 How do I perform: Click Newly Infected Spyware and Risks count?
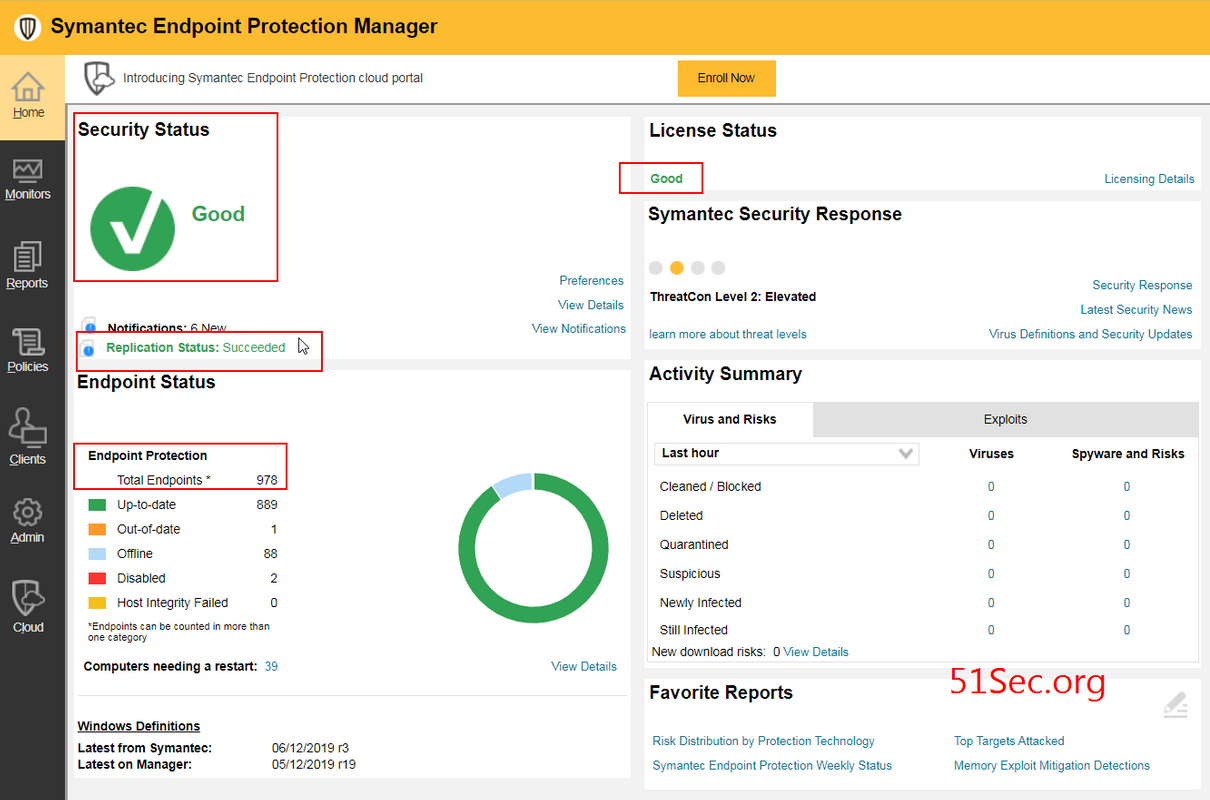point(1126,603)
